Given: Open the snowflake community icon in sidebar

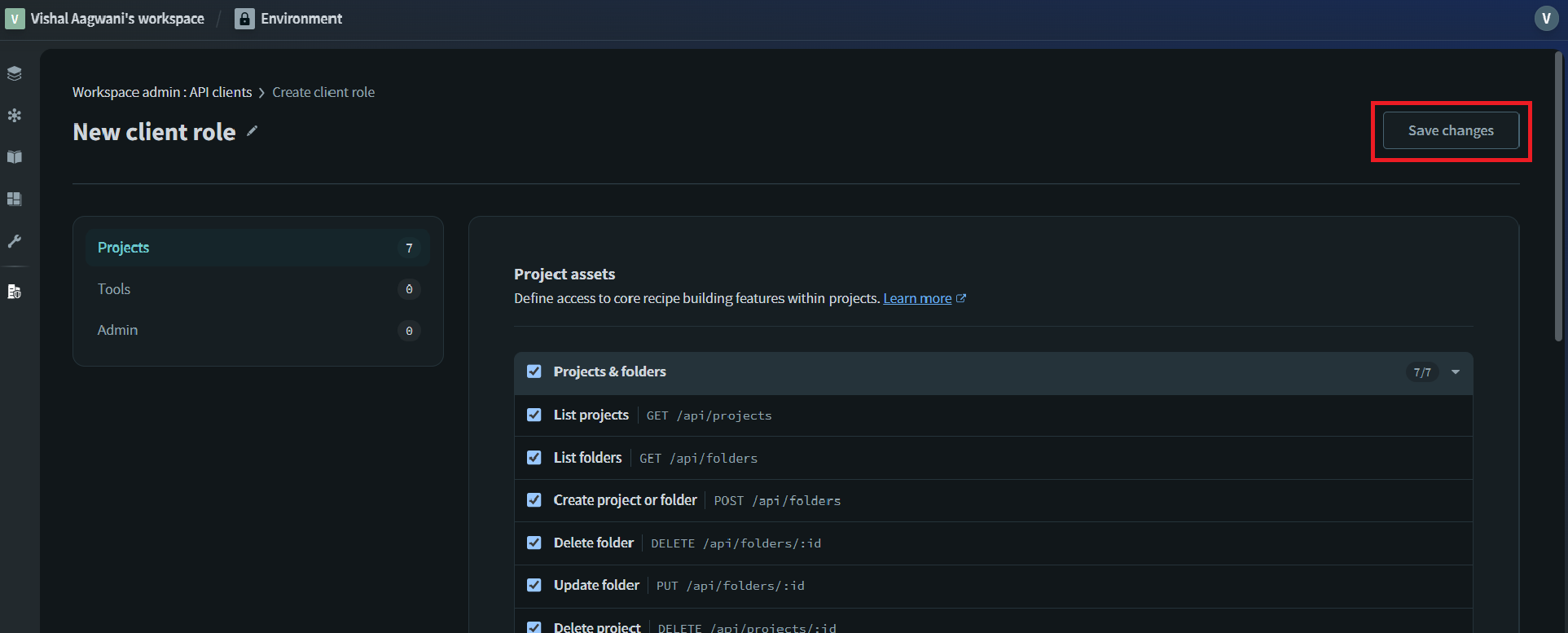Looking at the screenshot, I should pyautogui.click(x=15, y=116).
